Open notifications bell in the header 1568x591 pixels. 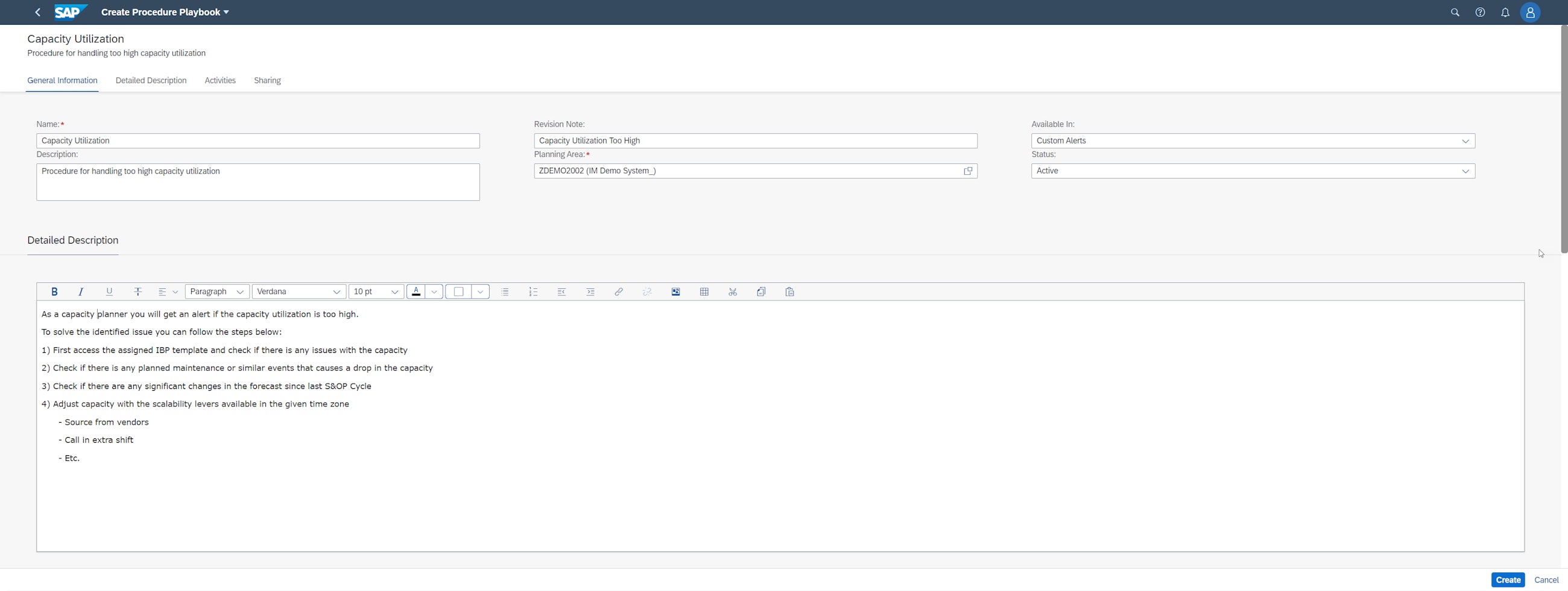point(1505,12)
